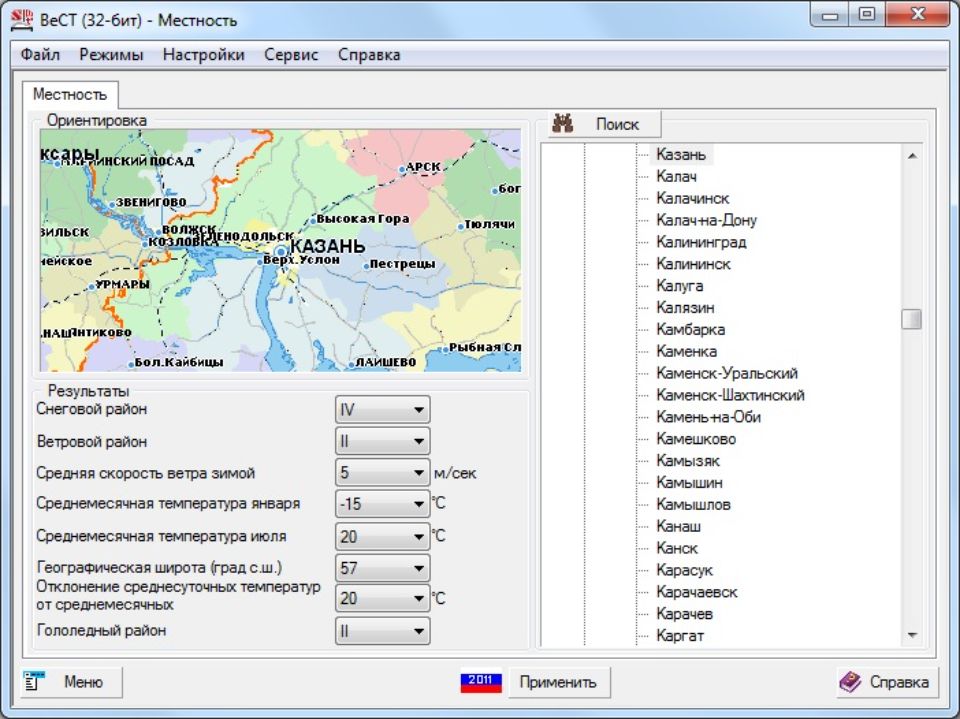Select Калининград in the city list
The width and height of the screenshot is (960, 719).
coord(701,242)
